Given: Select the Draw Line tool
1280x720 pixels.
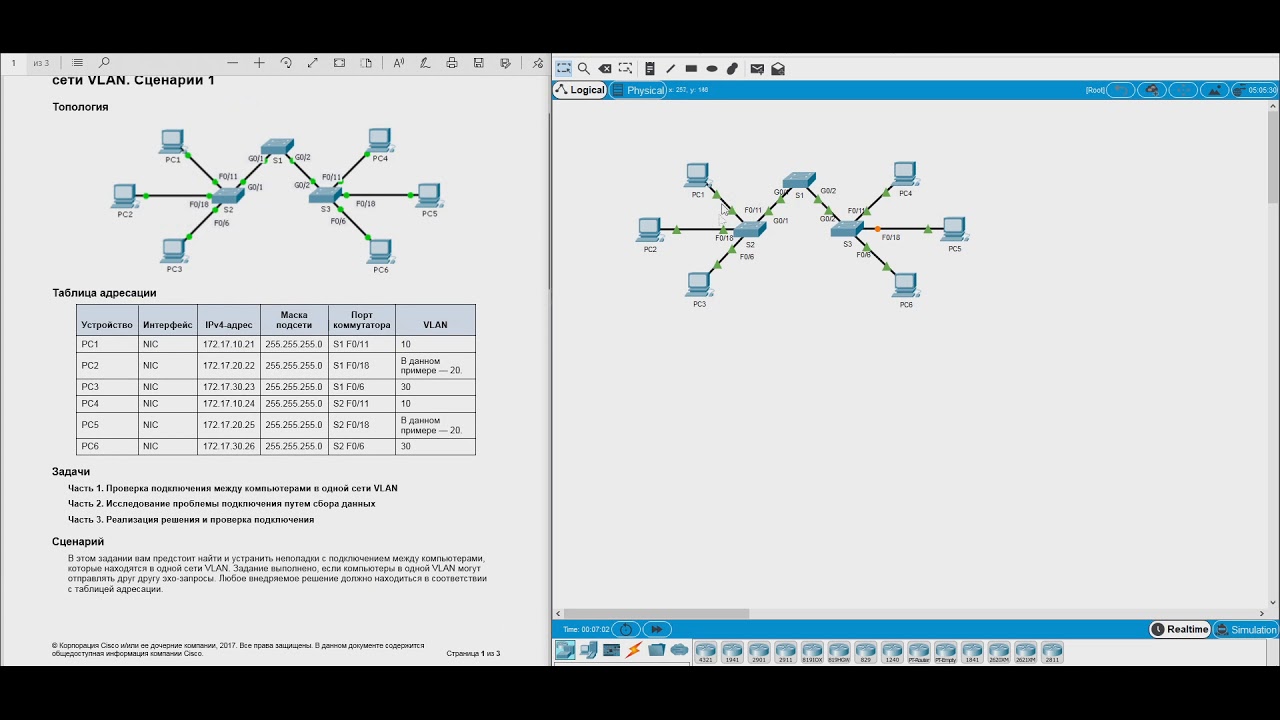Looking at the screenshot, I should click(x=670, y=69).
